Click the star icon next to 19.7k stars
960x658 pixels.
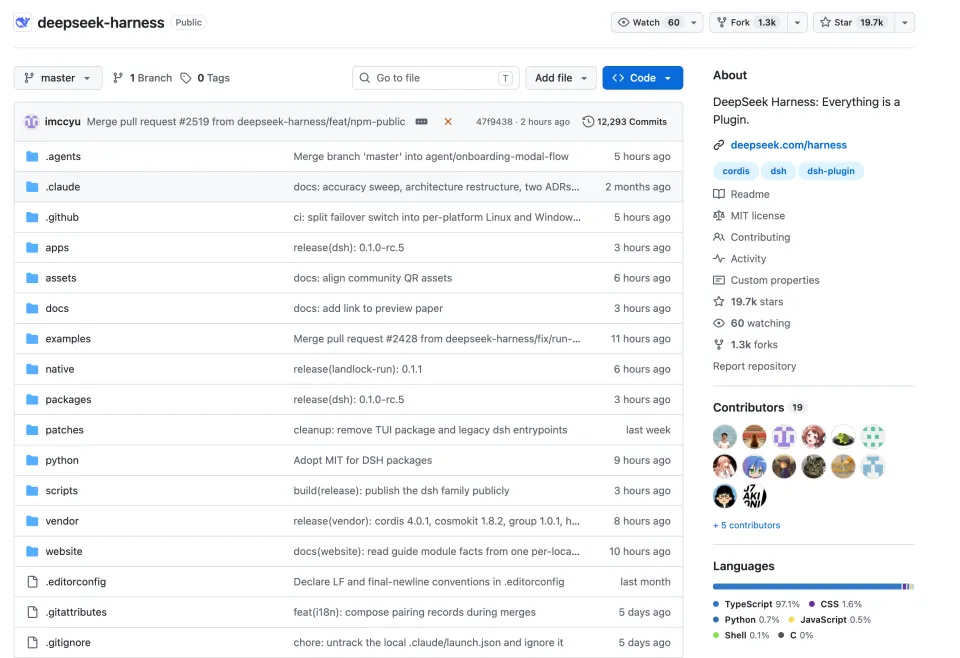719,302
